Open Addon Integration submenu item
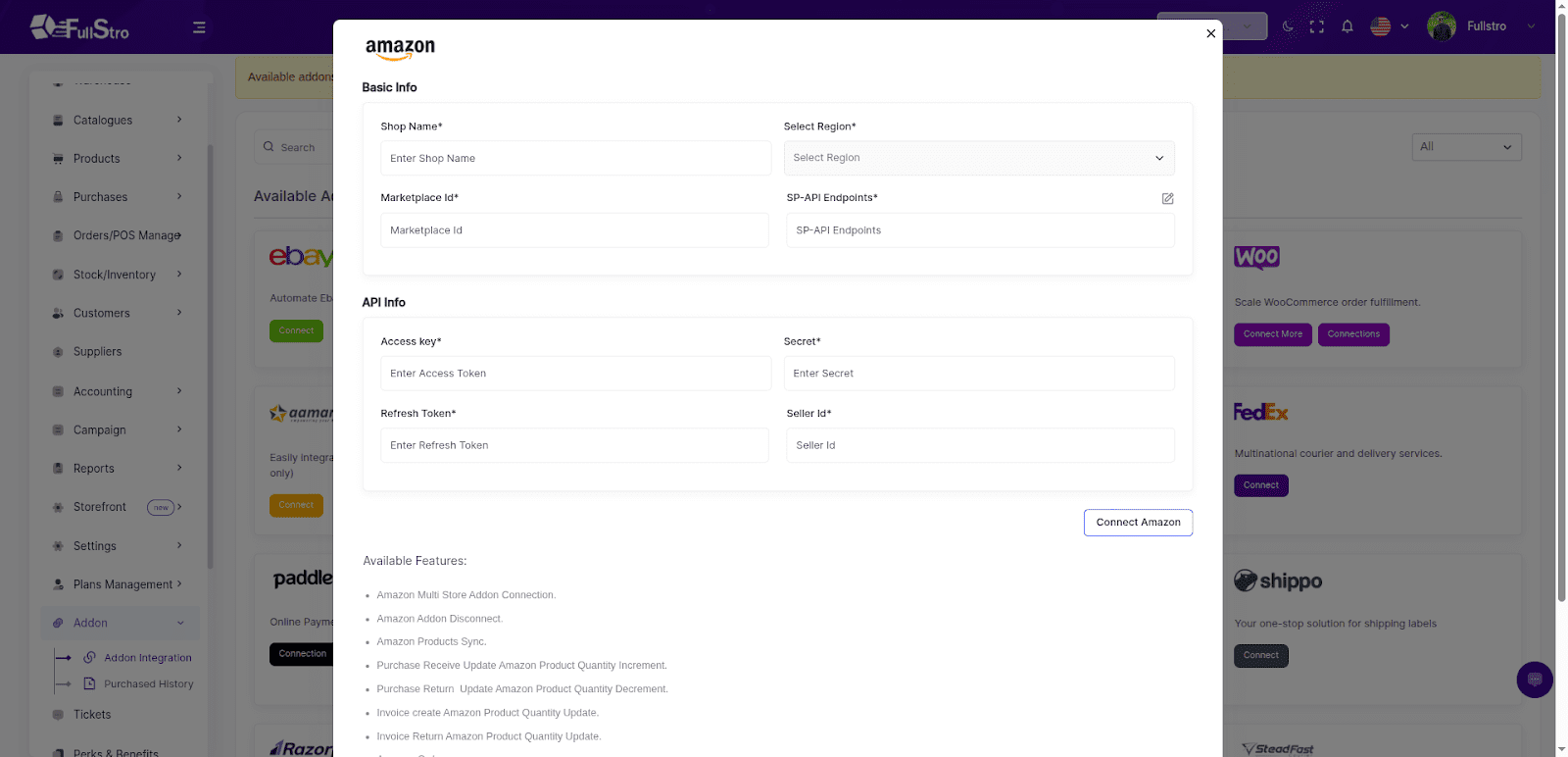The height and width of the screenshot is (757, 1568). (148, 658)
